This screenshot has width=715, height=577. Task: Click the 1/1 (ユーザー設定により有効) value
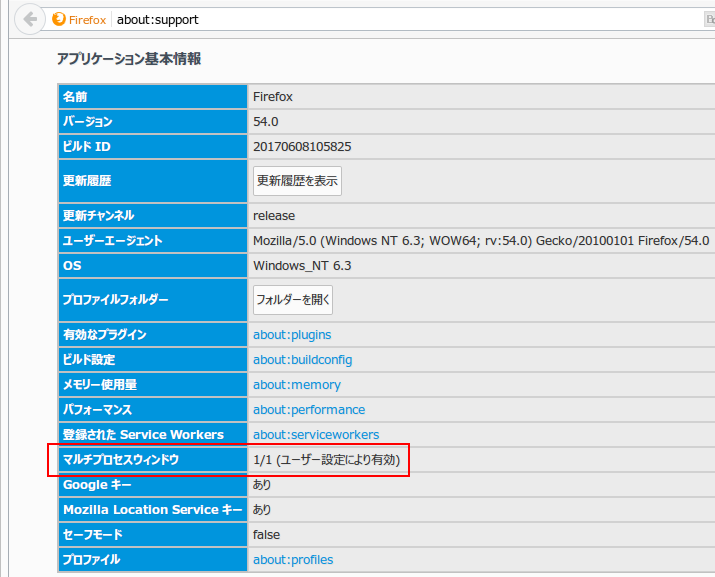tap(326, 460)
